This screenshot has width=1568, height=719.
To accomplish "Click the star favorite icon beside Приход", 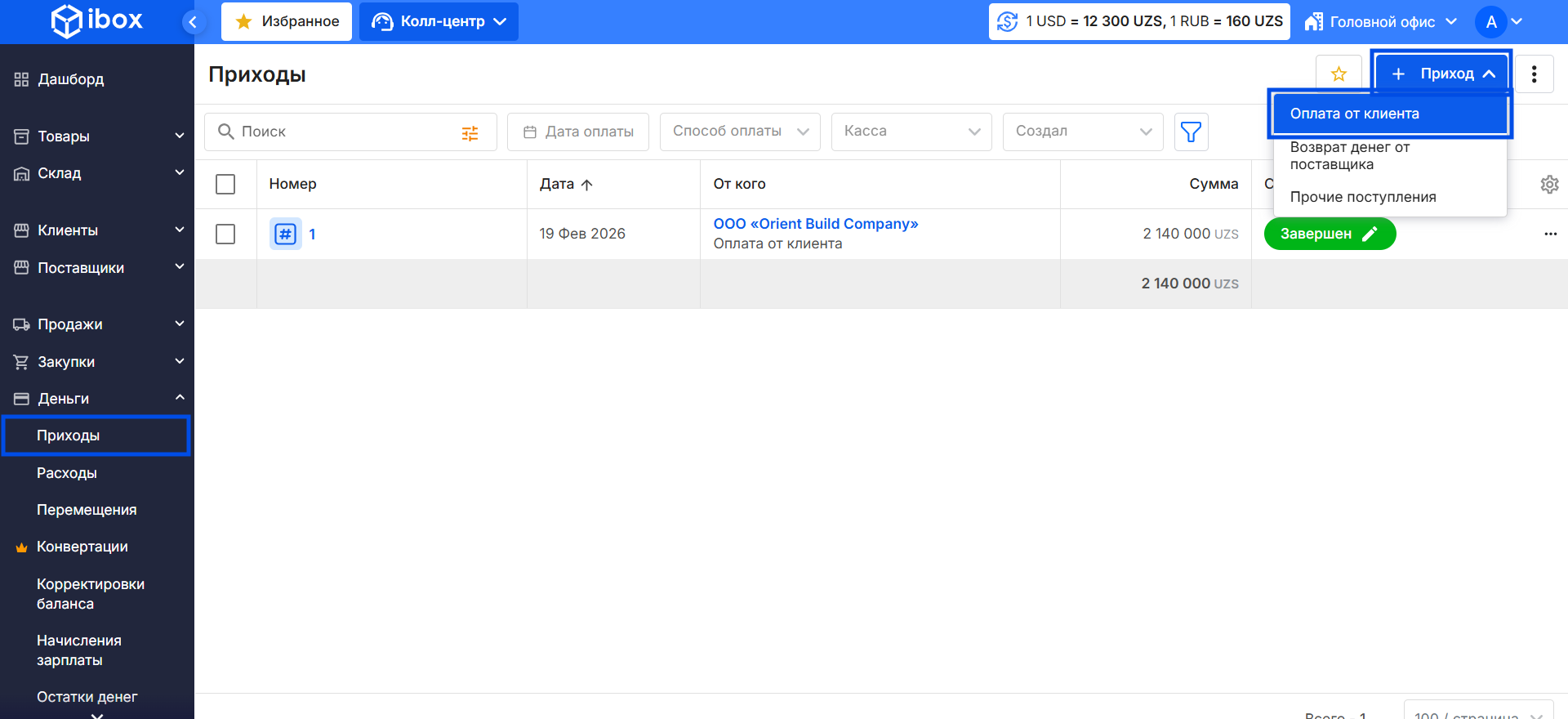I will pyautogui.click(x=1339, y=74).
